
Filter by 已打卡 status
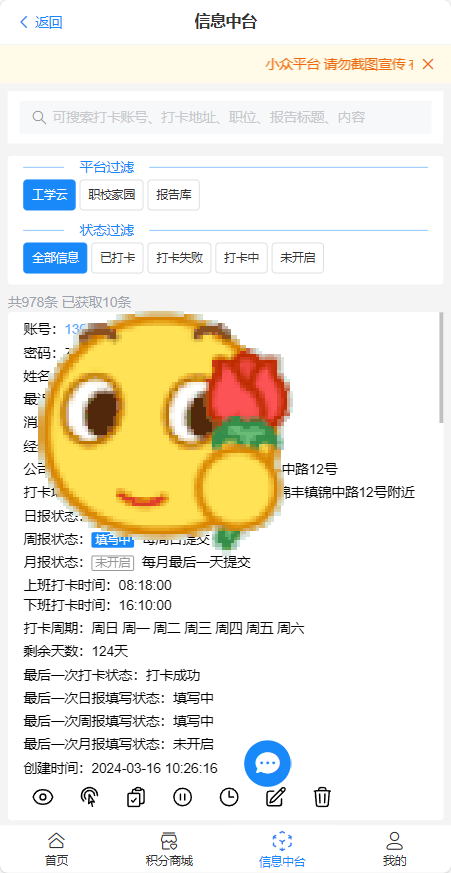coord(117,258)
